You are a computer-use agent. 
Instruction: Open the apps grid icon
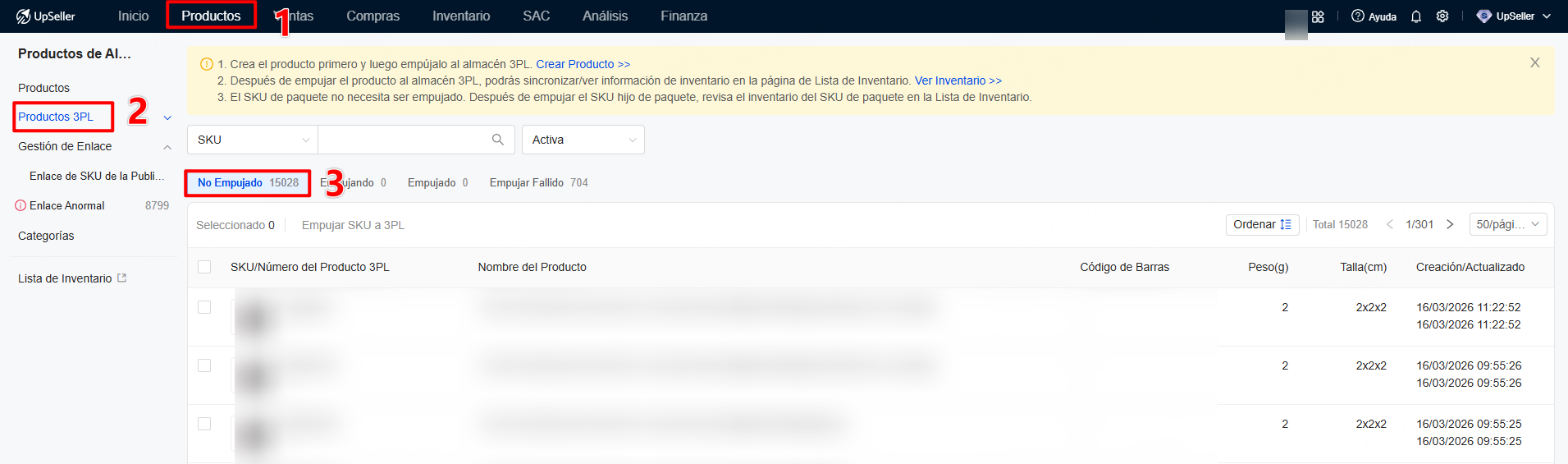point(1318,16)
